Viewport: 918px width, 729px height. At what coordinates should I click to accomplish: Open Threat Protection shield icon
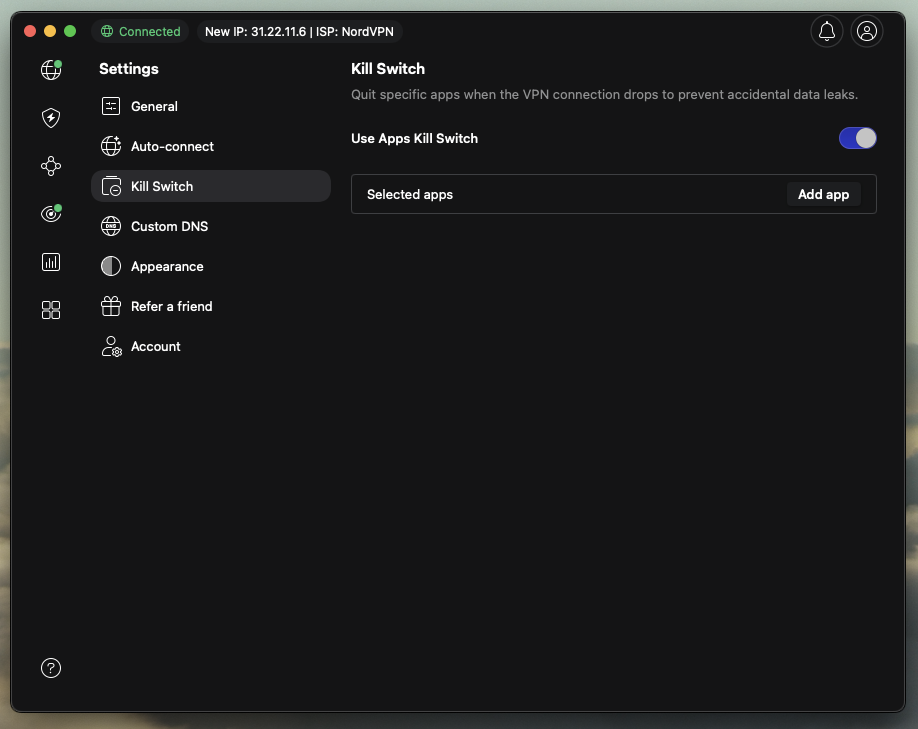pos(51,118)
